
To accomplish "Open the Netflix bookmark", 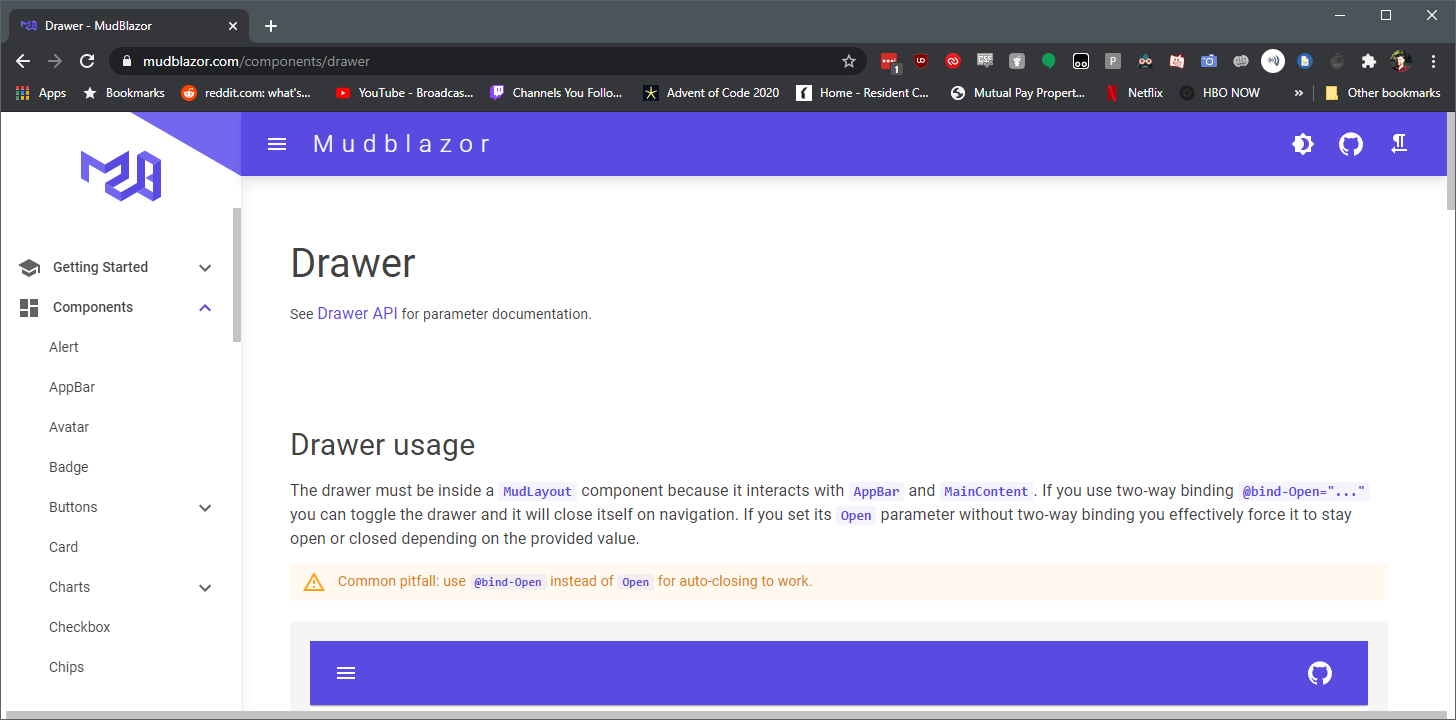I will tap(1135, 92).
